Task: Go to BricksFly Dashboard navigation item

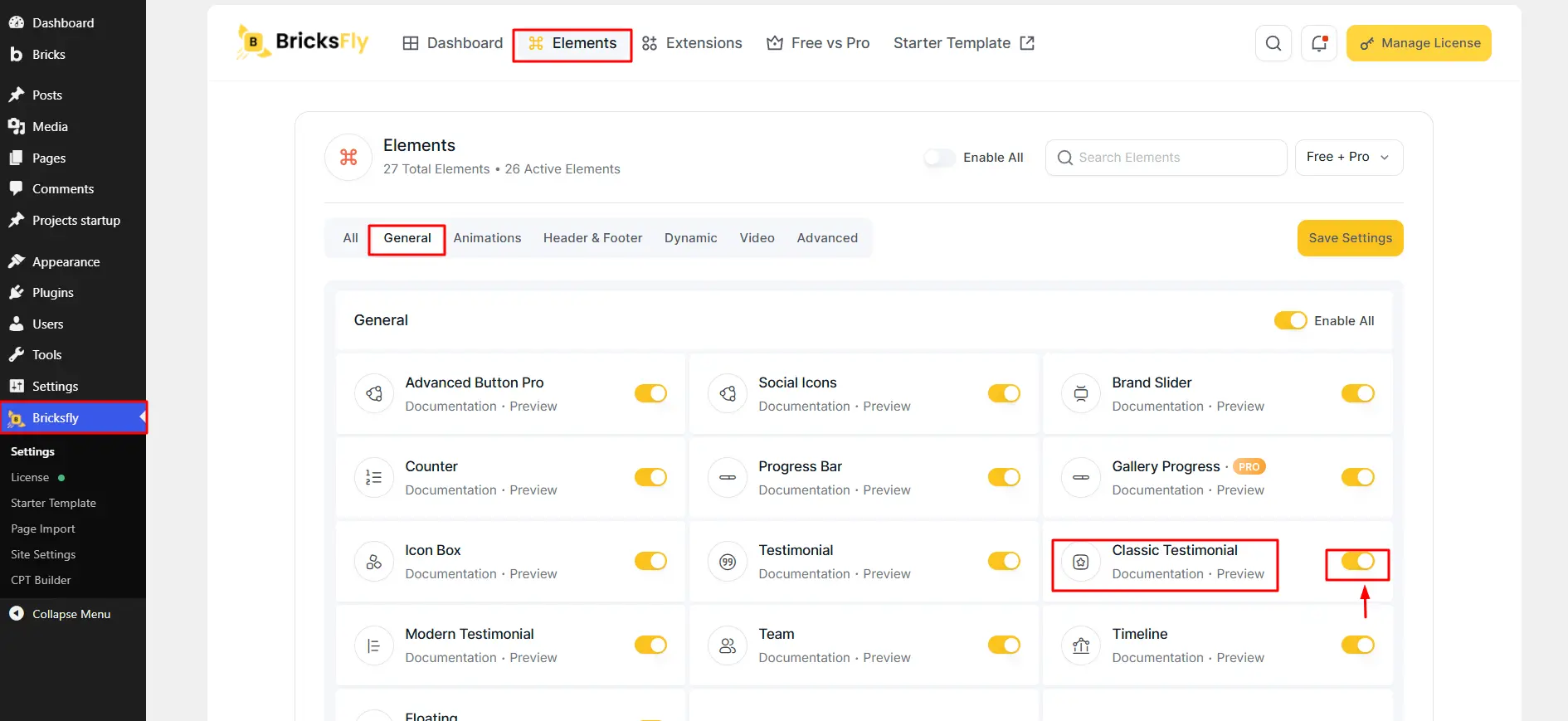Action: (453, 43)
